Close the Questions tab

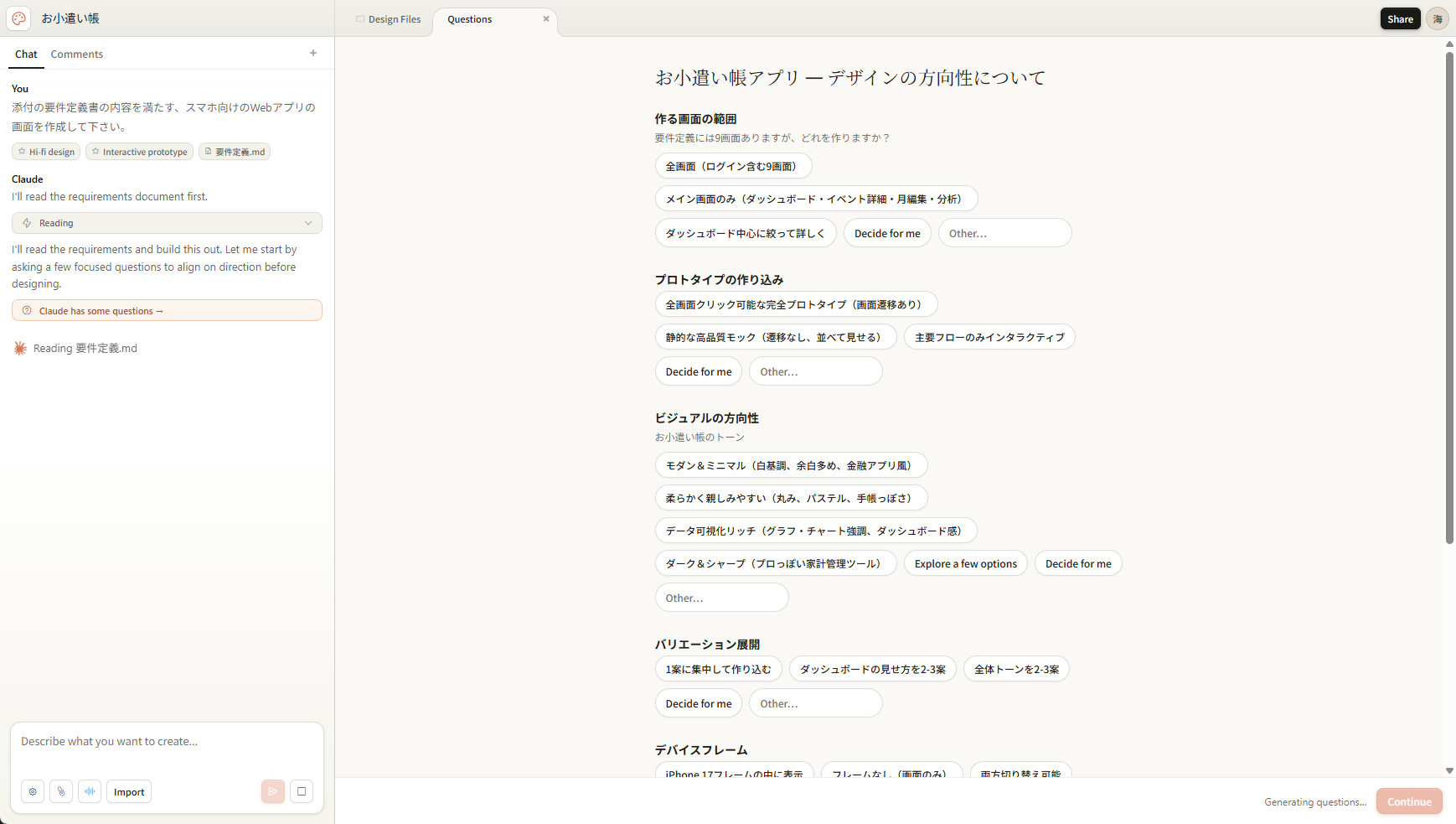[x=547, y=18]
